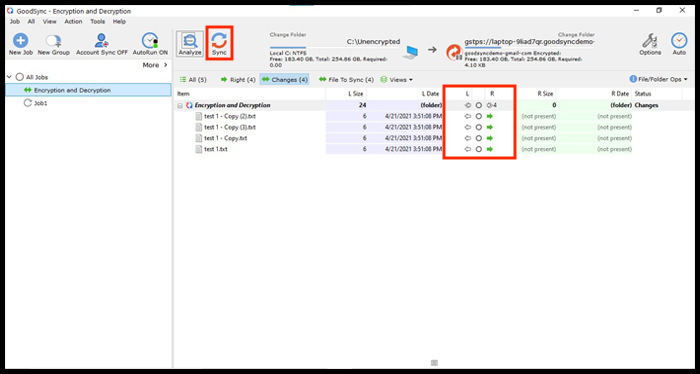The width and height of the screenshot is (700, 374).
Task: Click the GoodSync logo in title bar
Action: [x=10, y=11]
